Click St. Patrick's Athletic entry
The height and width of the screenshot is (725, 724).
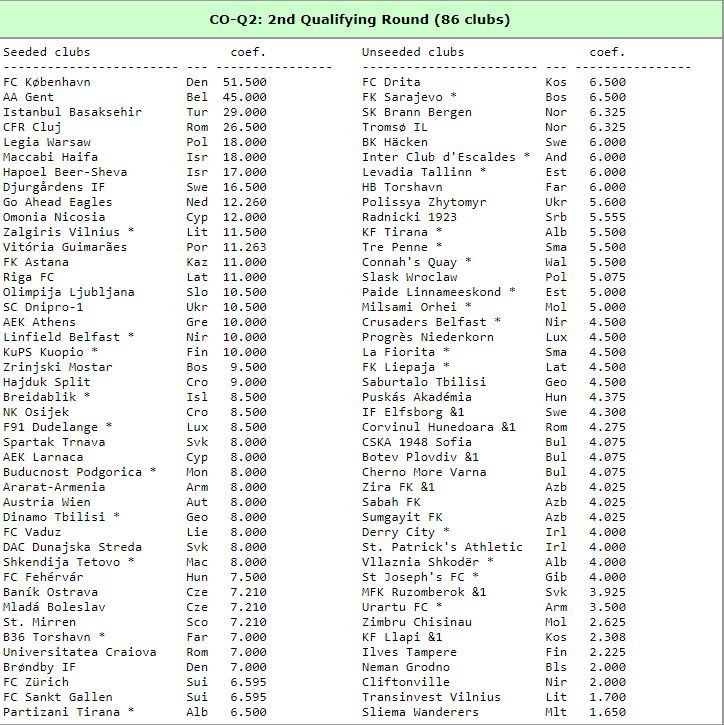pyautogui.click(x=442, y=547)
